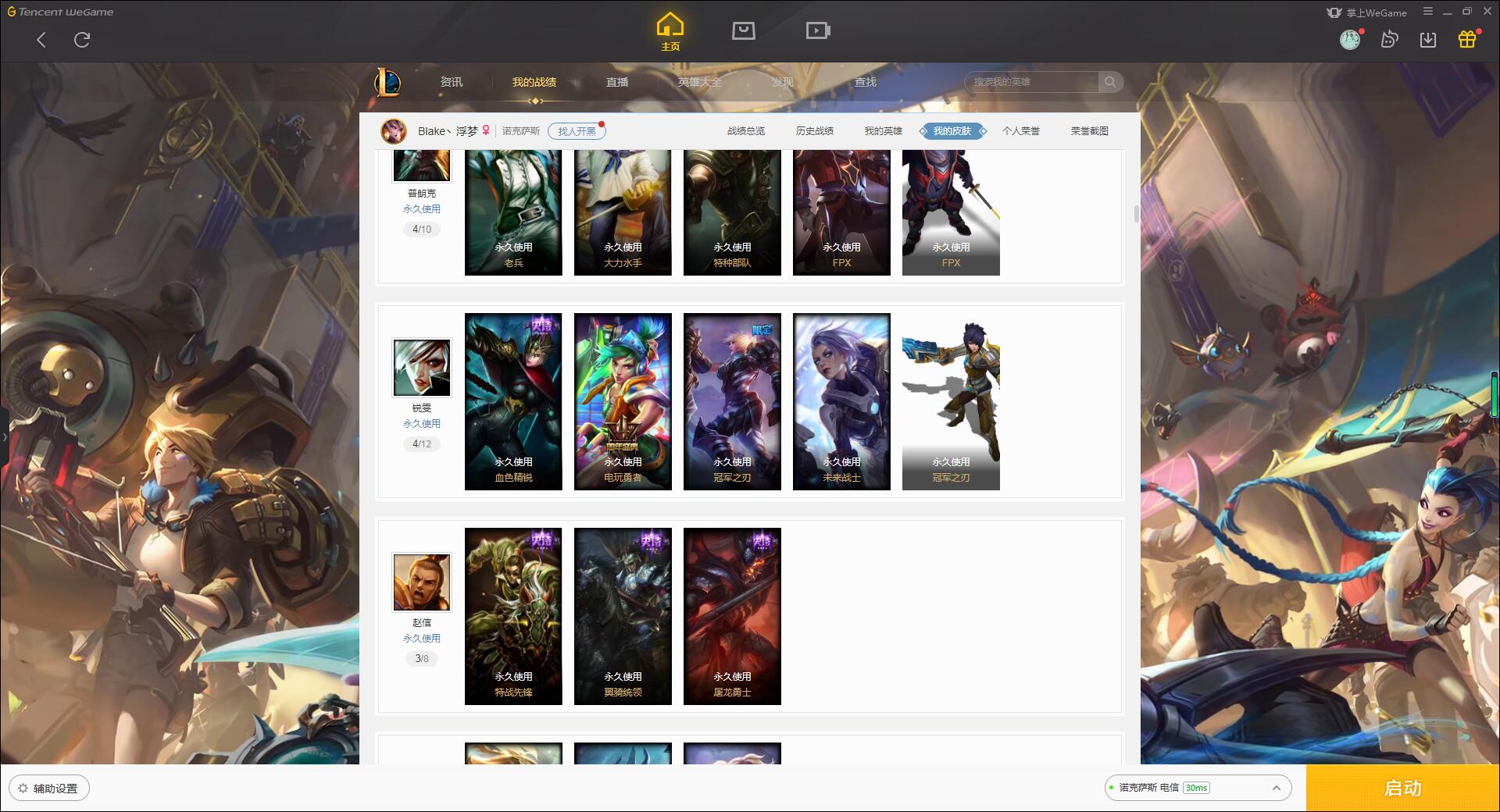
Task: Open the 英雄大全 tab
Action: pyautogui.click(x=700, y=82)
